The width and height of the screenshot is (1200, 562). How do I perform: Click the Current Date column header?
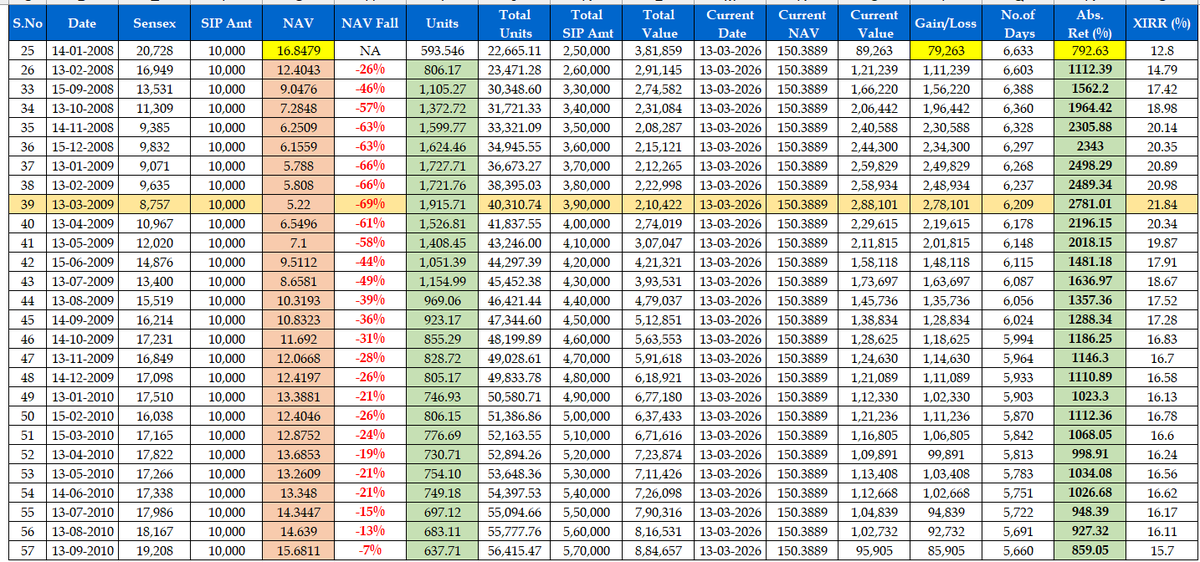coord(730,24)
